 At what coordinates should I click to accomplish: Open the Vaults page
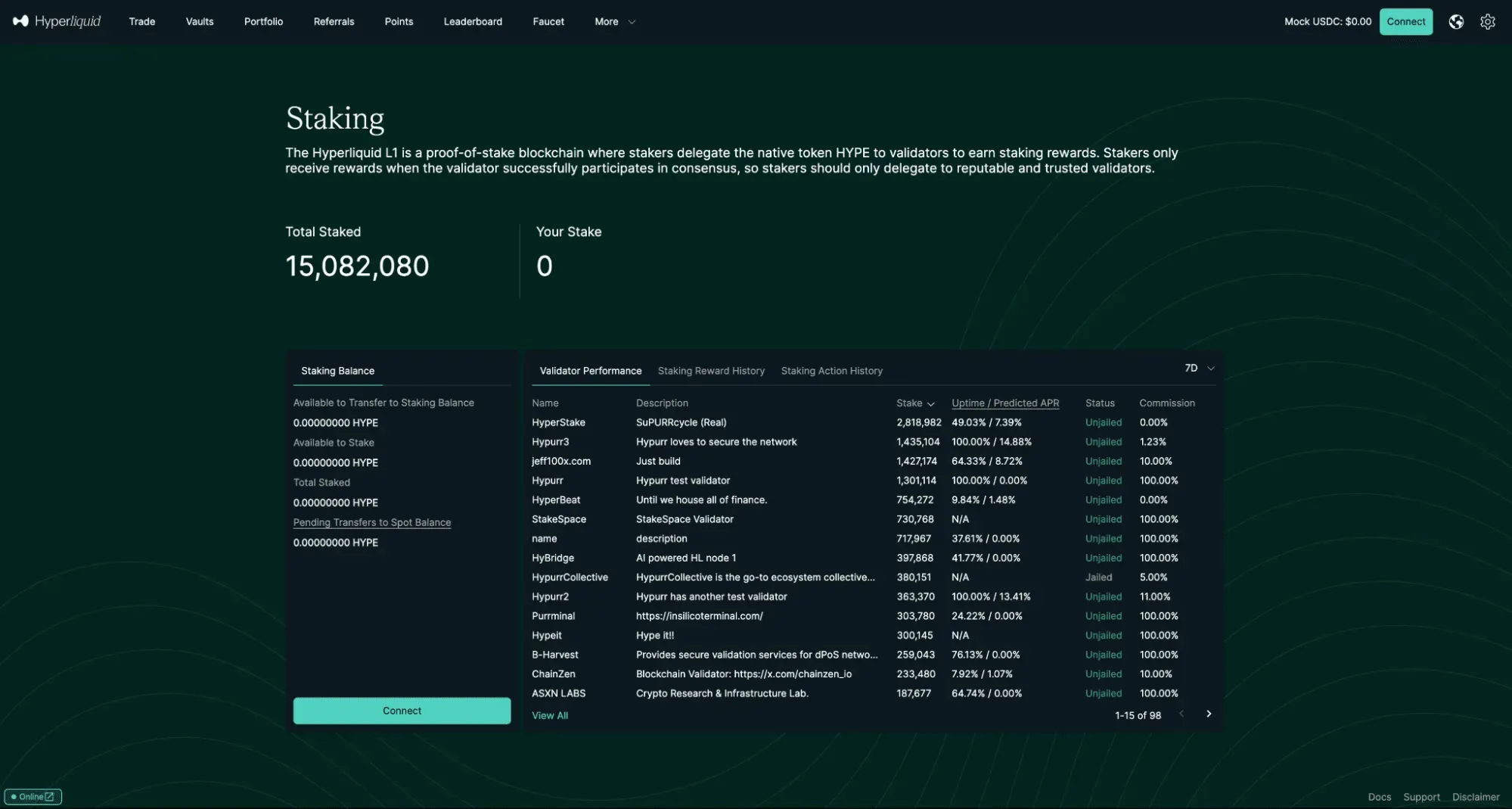coord(200,22)
